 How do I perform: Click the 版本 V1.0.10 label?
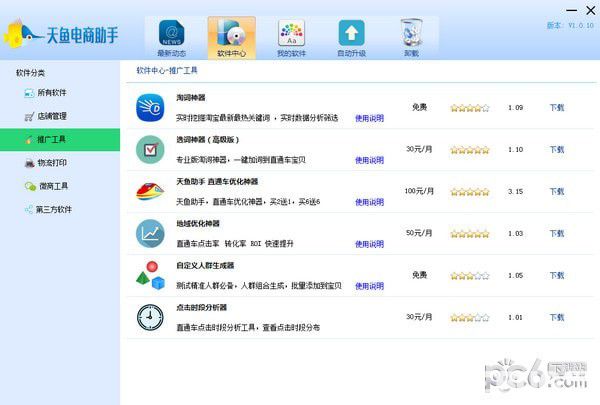(x=570, y=26)
